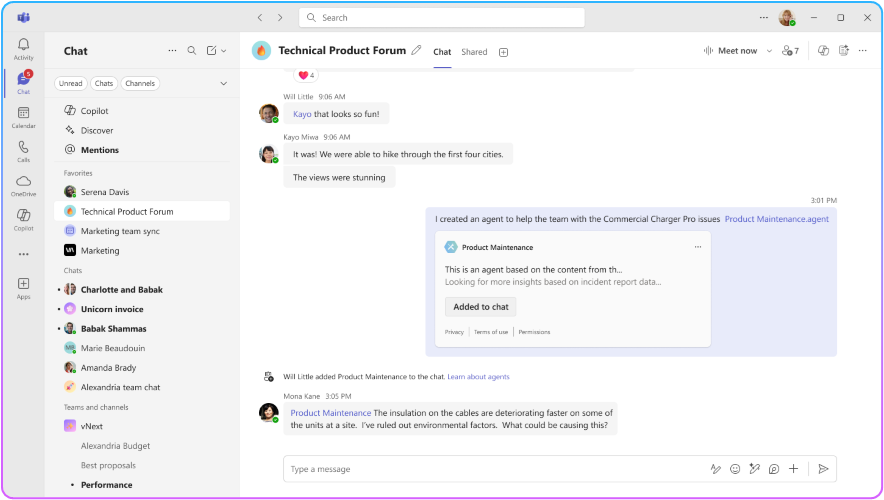Click heart reaction with count 4

point(306,75)
